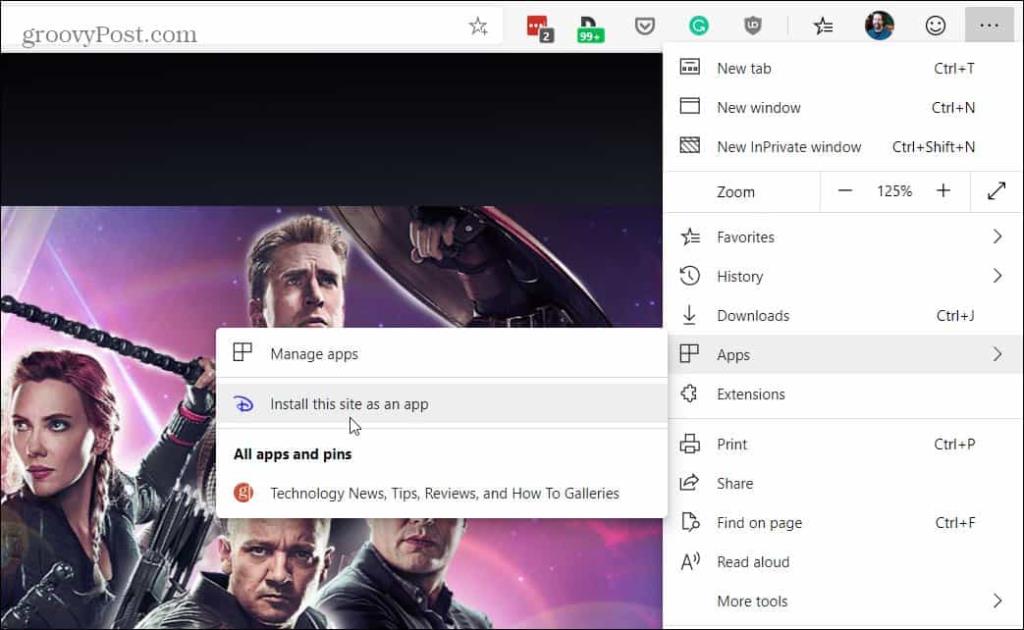This screenshot has width=1024, height=630.
Task: Open the red extension with badge 2
Action: point(540,28)
